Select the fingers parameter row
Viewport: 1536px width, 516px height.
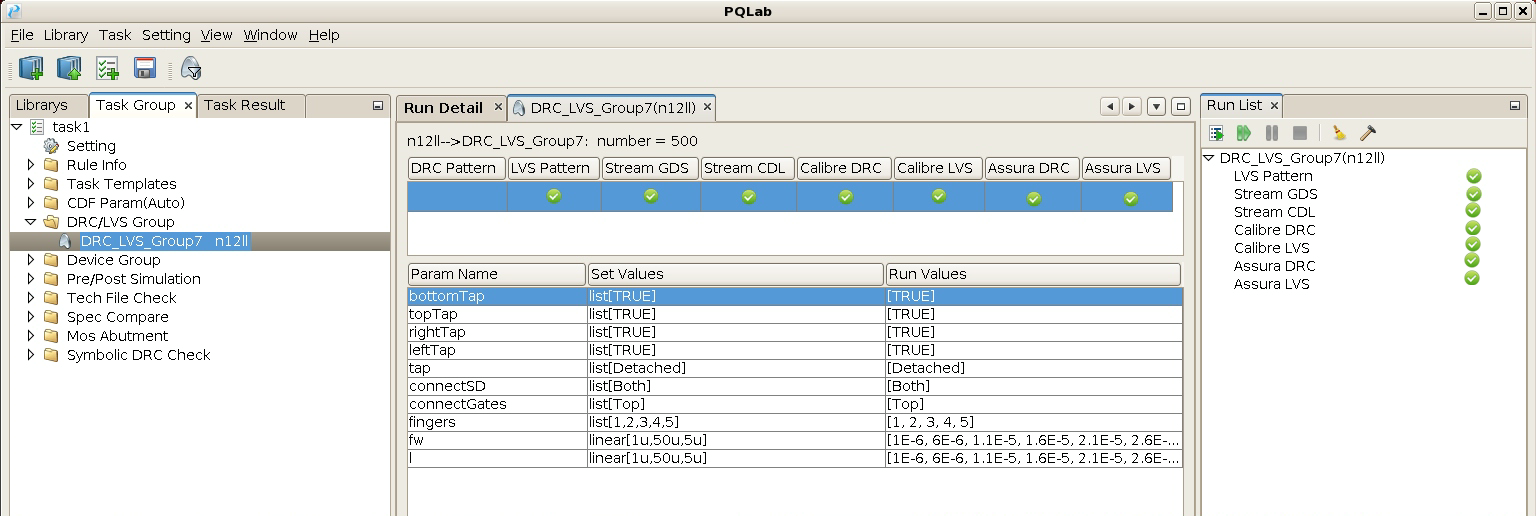(496, 422)
